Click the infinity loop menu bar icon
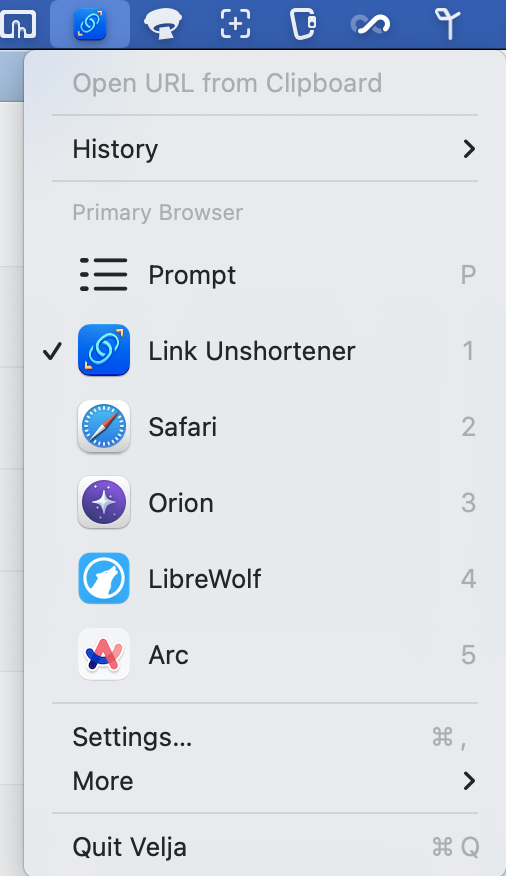 coord(370,24)
